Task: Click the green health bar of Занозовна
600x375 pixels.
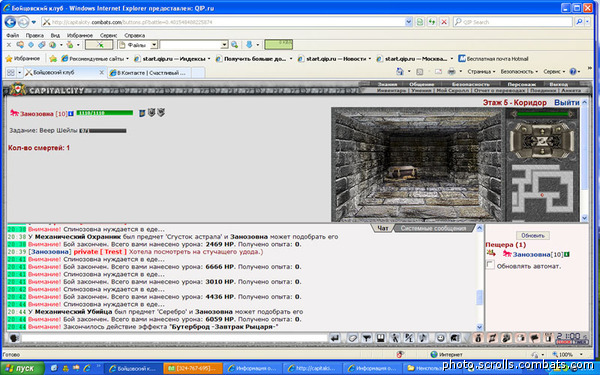Action: point(104,113)
